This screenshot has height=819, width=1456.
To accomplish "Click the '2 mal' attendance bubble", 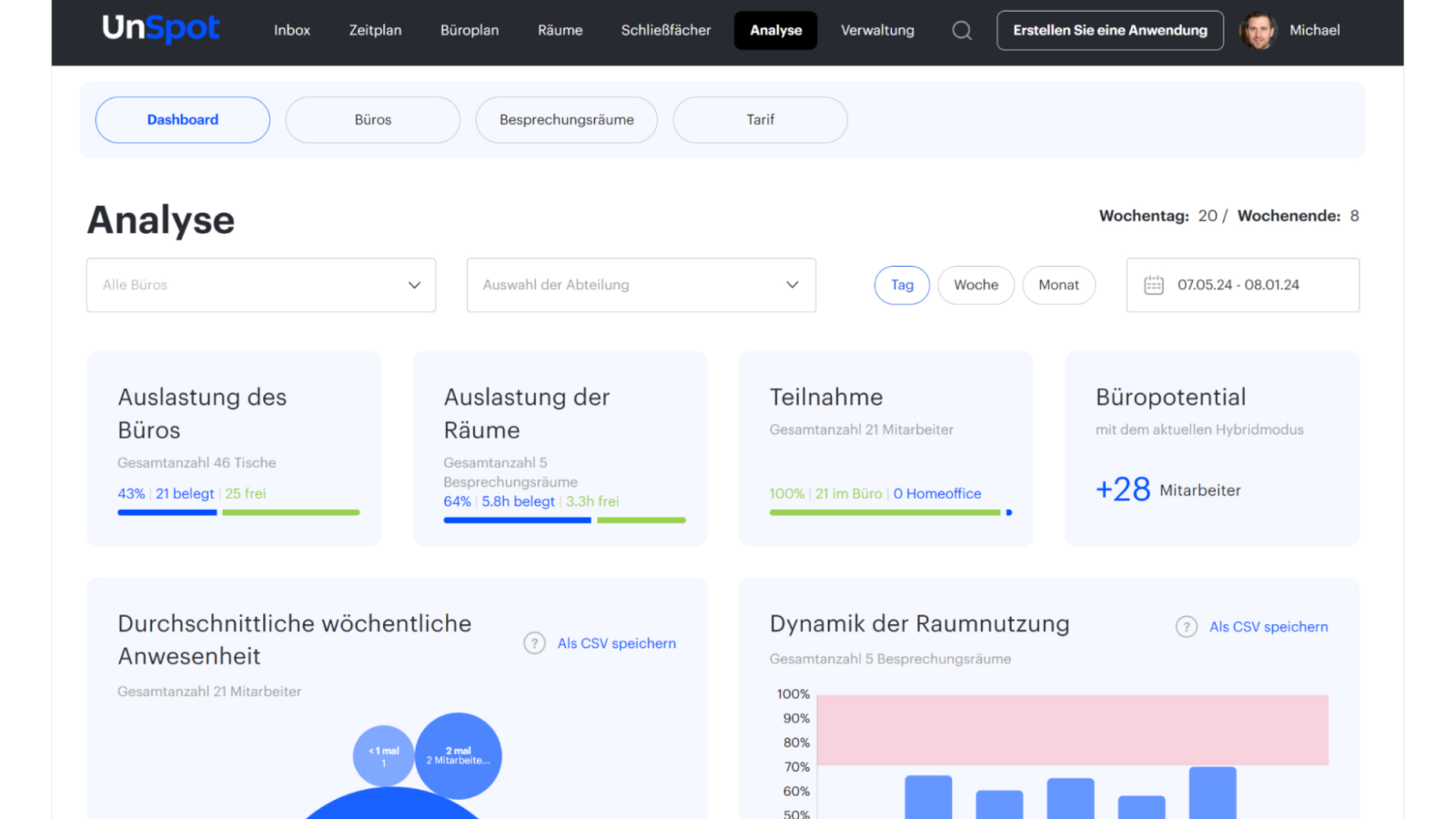I will coord(459,756).
